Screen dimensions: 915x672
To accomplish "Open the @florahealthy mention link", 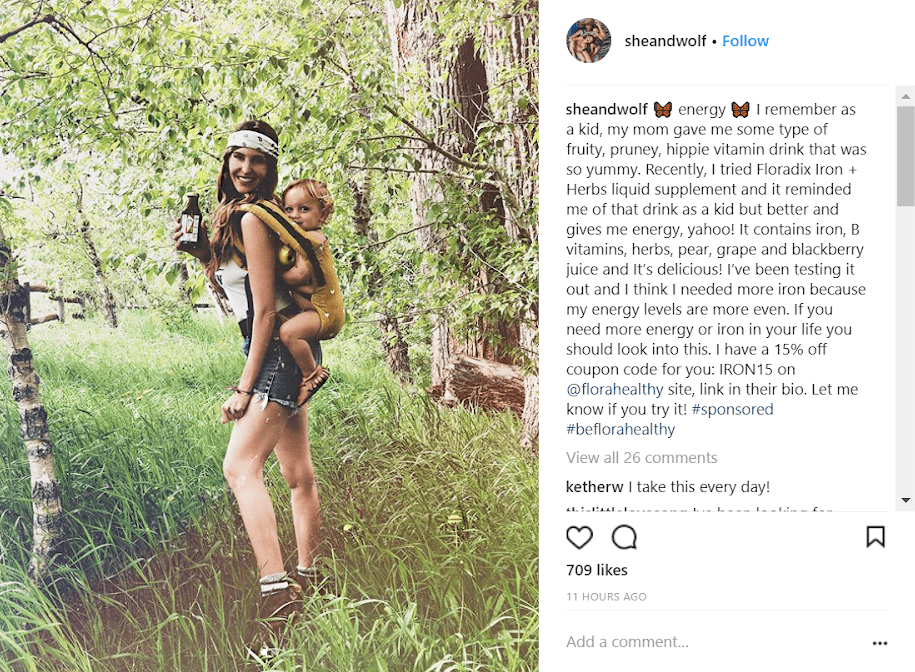I will coord(614,389).
